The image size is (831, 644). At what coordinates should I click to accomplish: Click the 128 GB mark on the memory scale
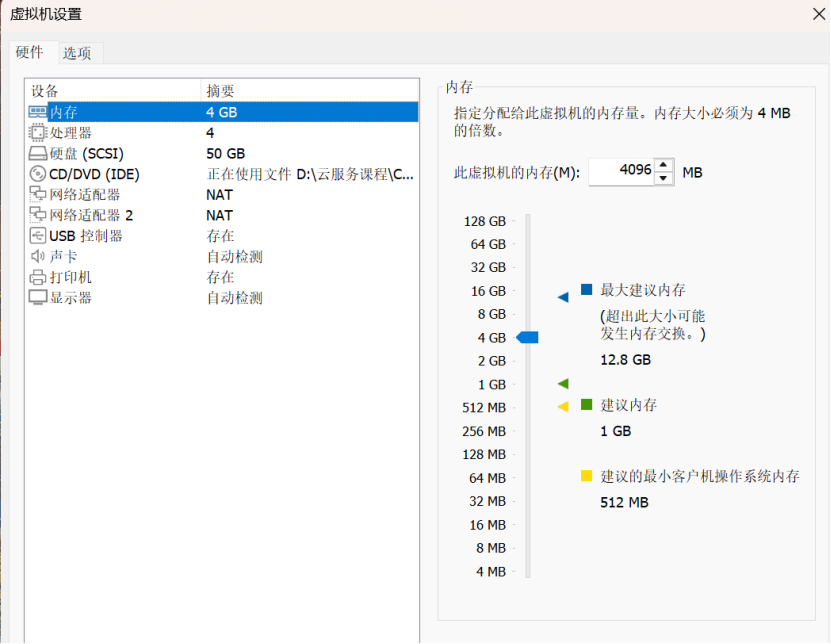tap(485, 221)
